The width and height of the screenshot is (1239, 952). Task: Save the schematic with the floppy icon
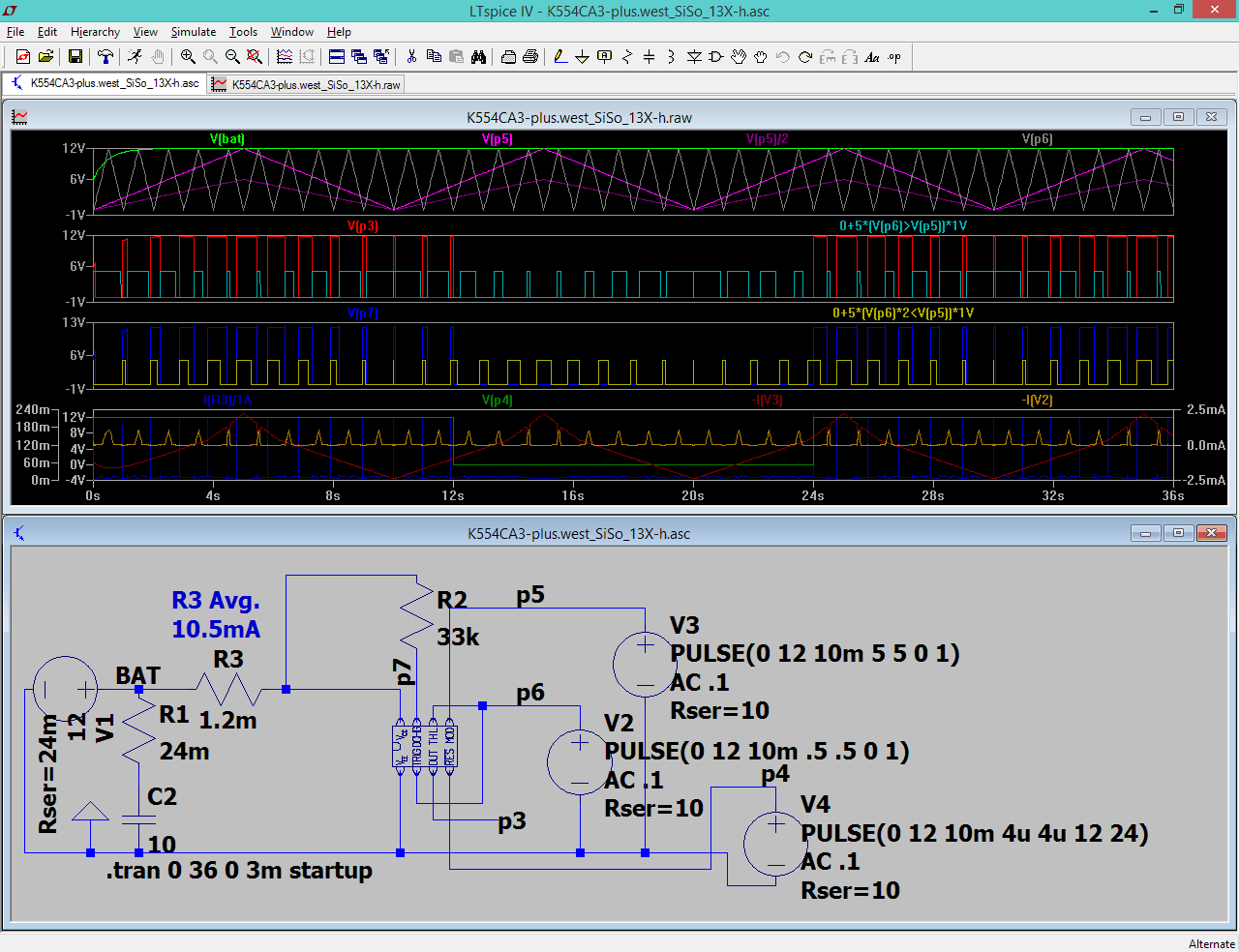75,57
